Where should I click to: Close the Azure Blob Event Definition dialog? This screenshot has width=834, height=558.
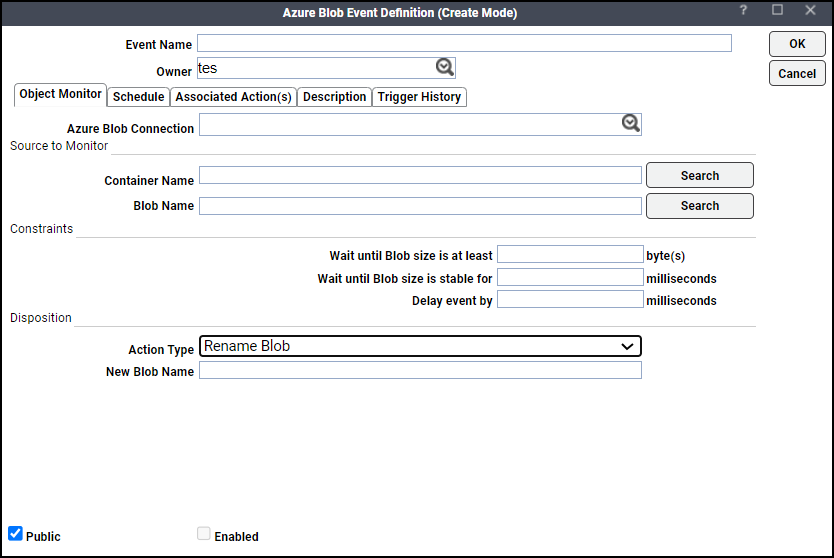[x=810, y=10]
